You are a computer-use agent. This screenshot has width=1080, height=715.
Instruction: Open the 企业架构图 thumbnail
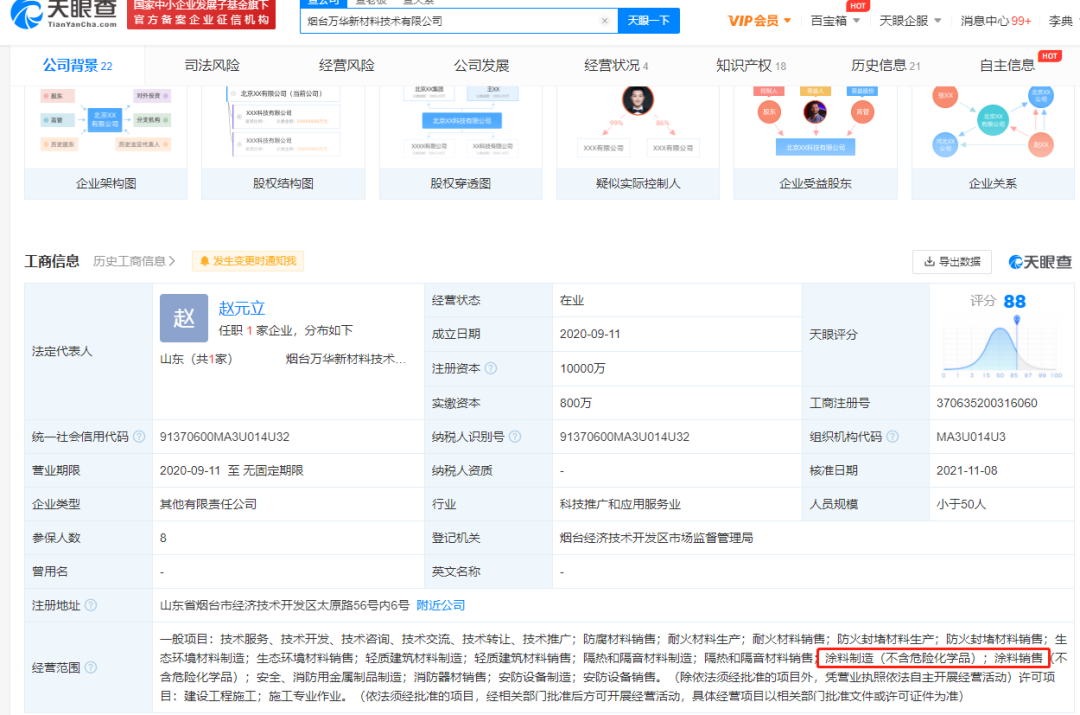tap(106, 142)
